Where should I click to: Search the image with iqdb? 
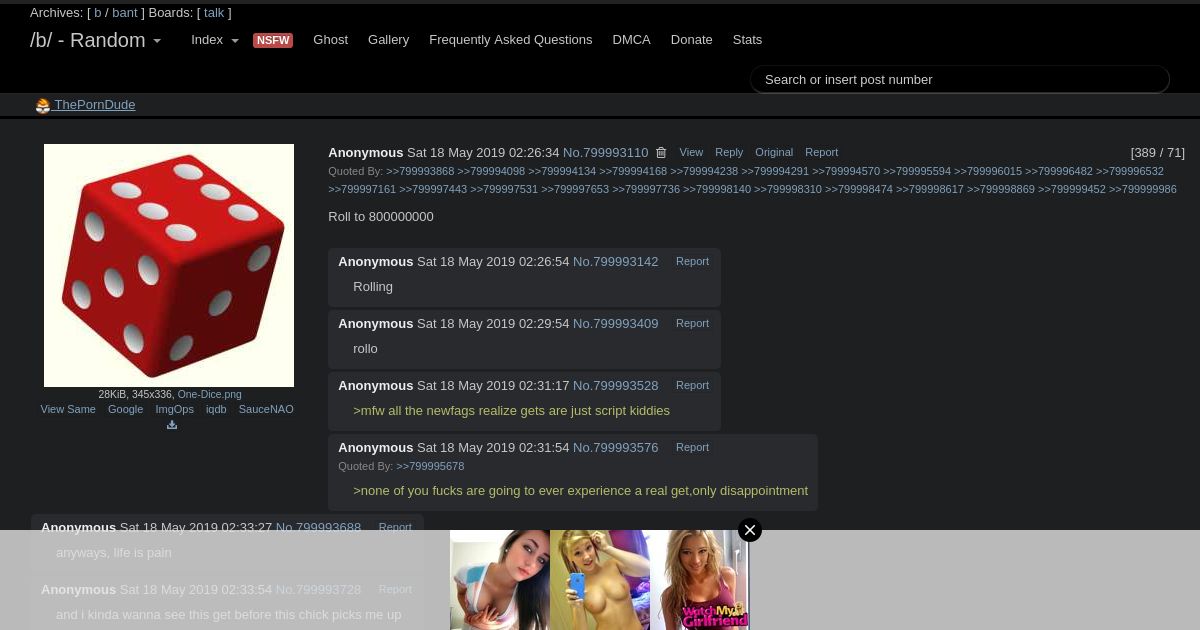tap(216, 409)
